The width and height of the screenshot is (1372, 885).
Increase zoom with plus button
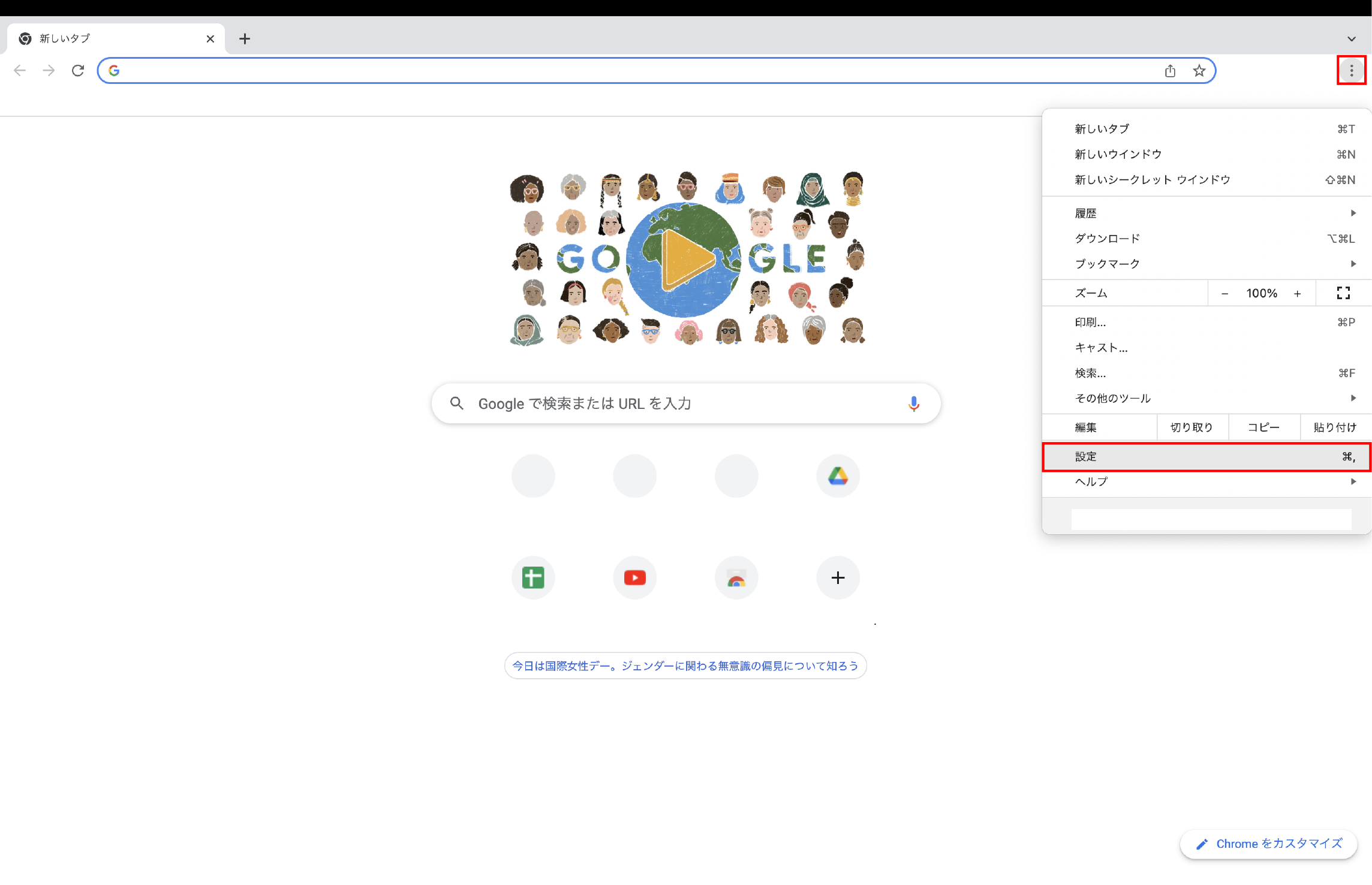click(x=1298, y=294)
